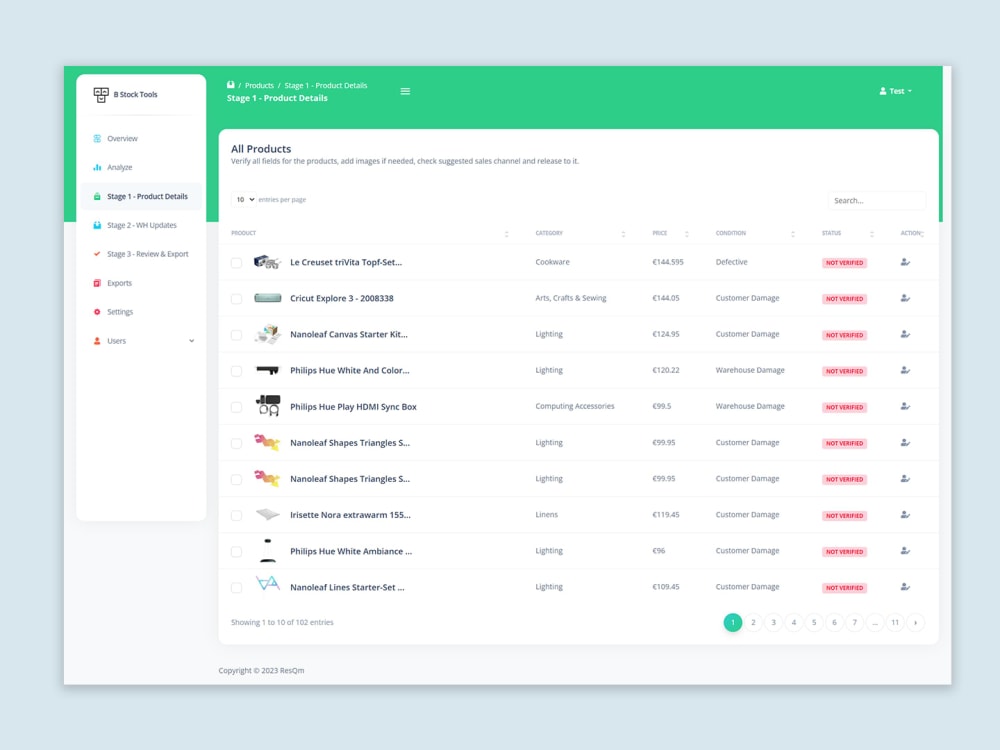Check the row for Irisette Nora extrawarm 155

click(236, 514)
